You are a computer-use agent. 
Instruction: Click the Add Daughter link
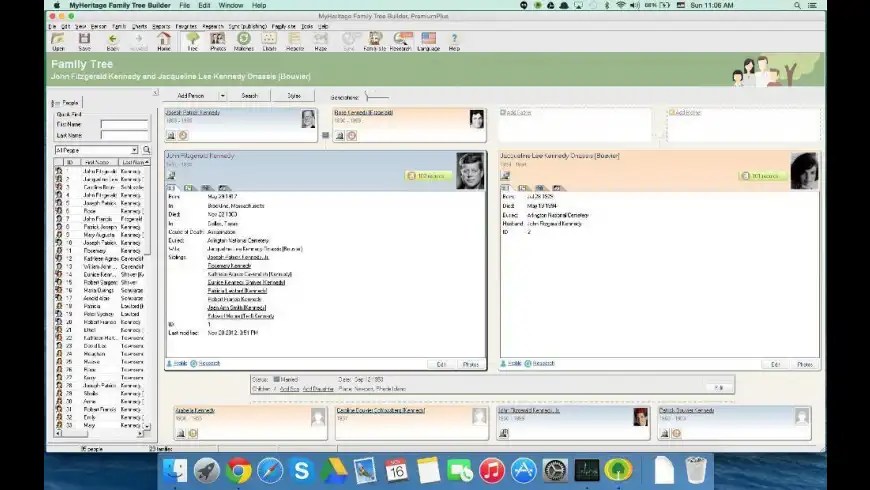pos(318,389)
